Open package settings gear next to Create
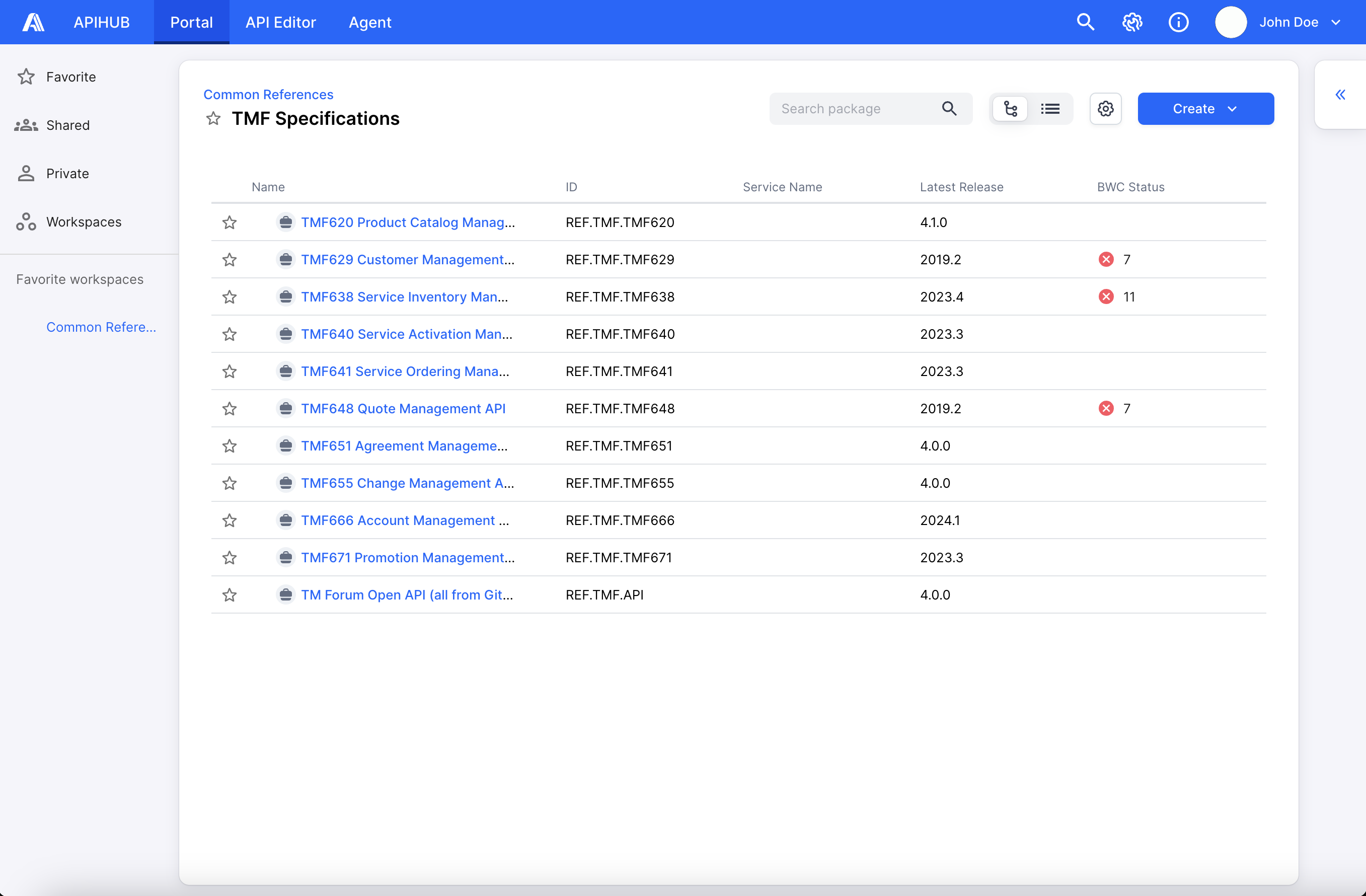 (x=1105, y=109)
